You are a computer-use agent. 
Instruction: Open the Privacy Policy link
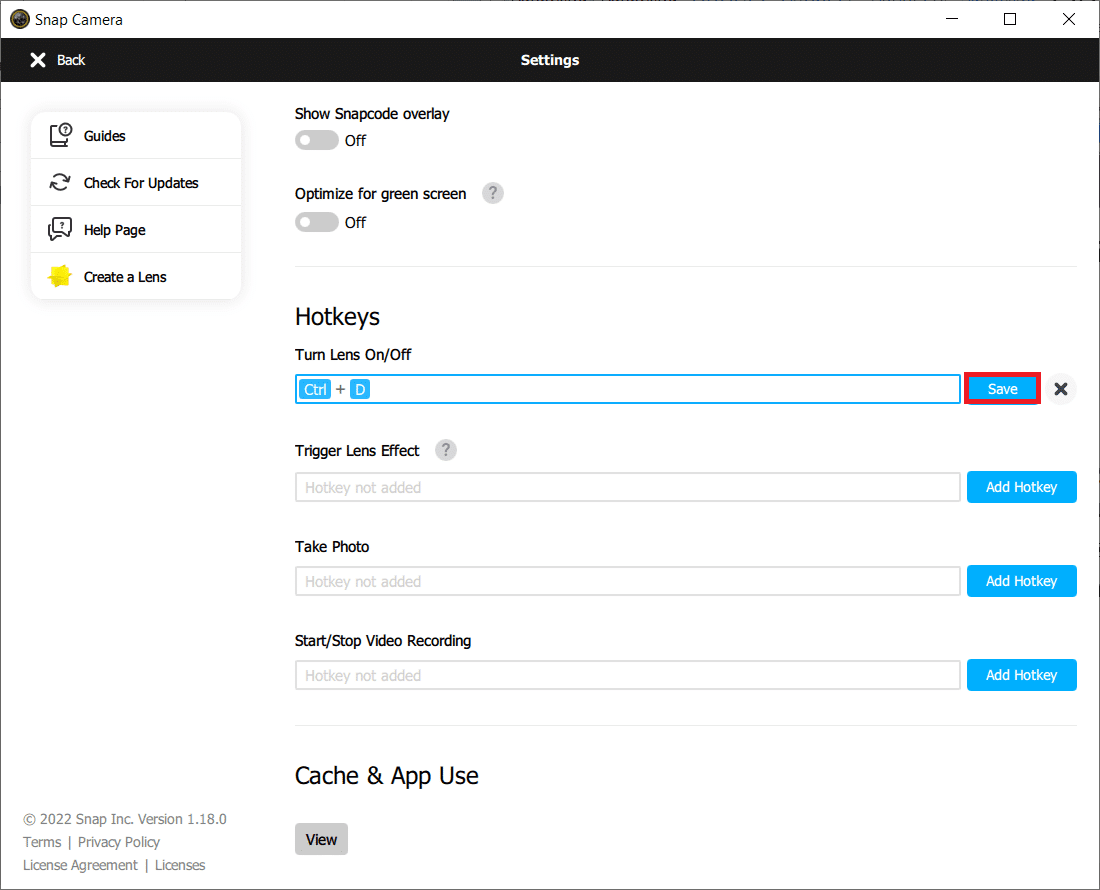click(119, 842)
